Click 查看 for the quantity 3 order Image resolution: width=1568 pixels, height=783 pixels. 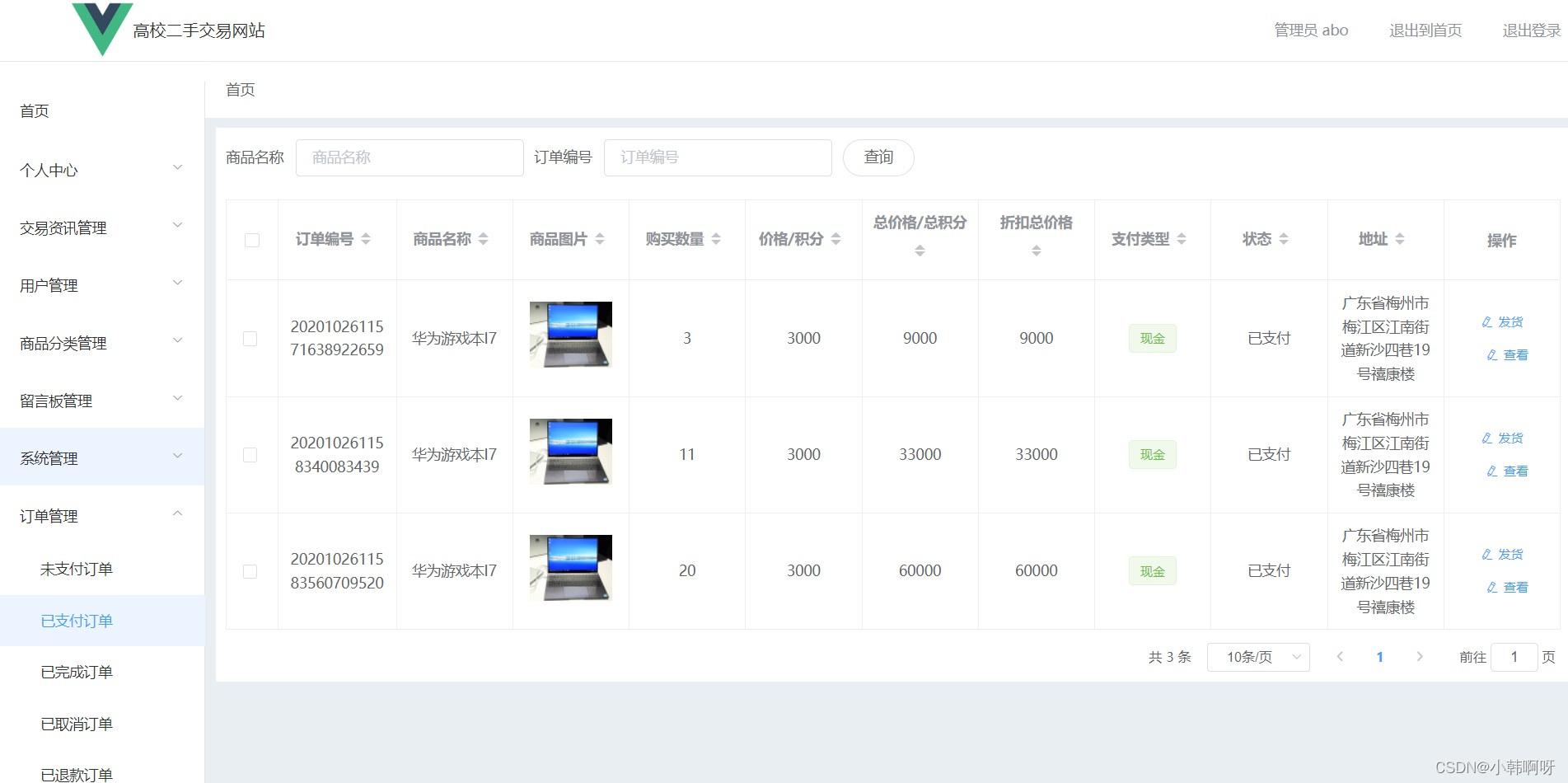(x=1507, y=355)
